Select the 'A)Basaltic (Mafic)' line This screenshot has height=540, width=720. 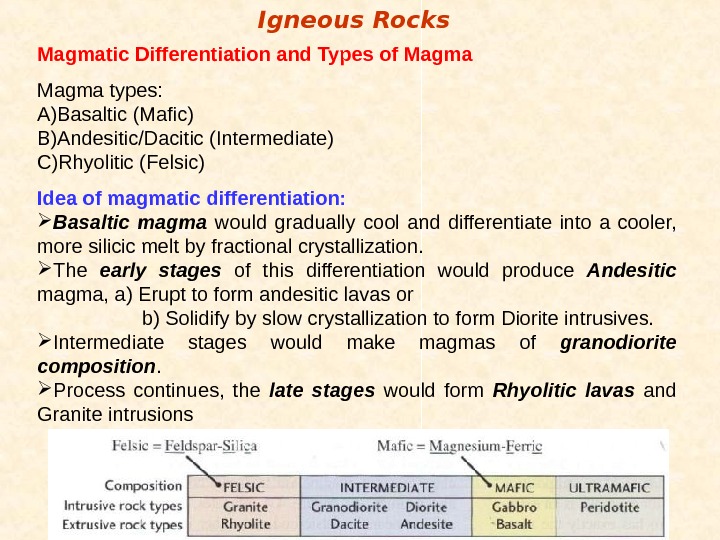115,114
